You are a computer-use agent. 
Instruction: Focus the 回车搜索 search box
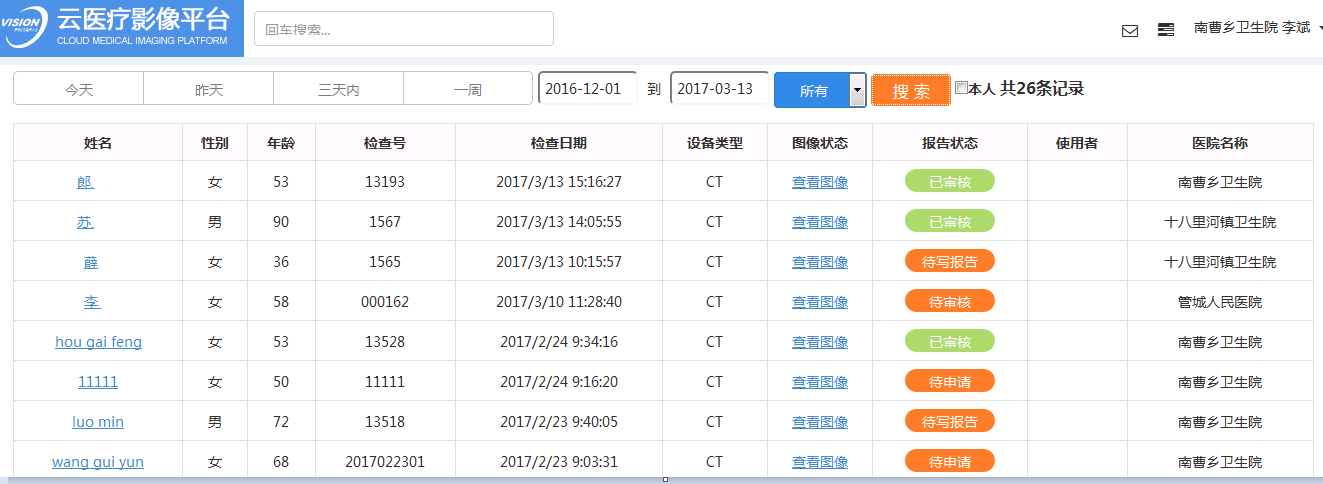coord(404,29)
